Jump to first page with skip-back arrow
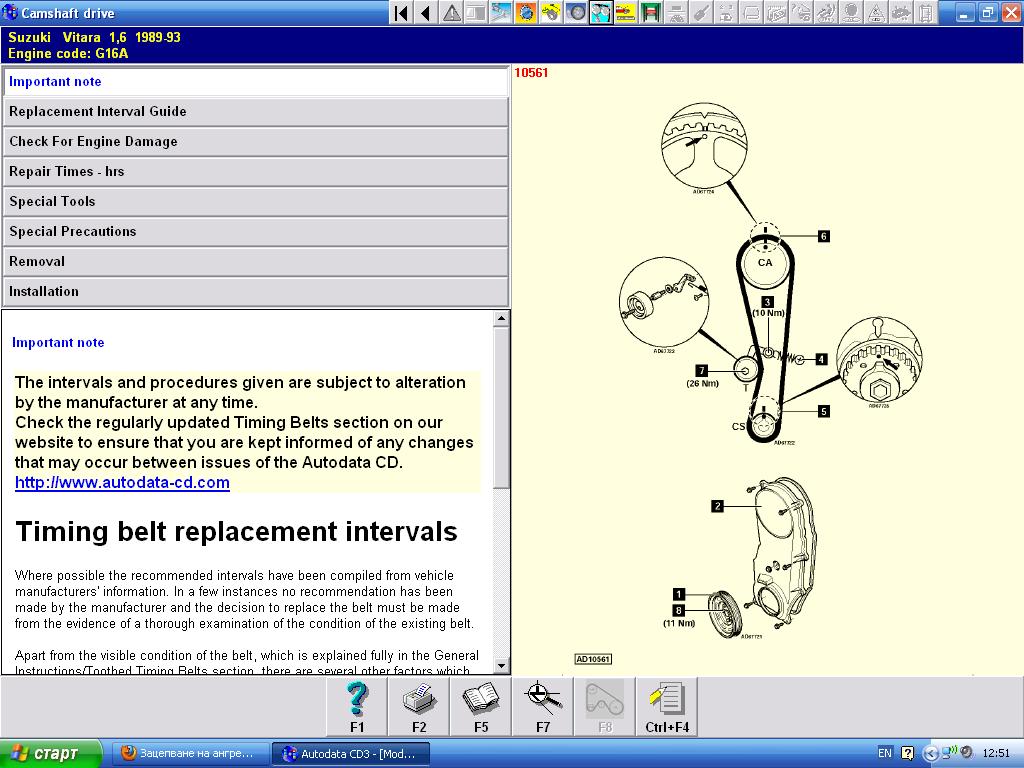This screenshot has width=1024, height=768. [401, 13]
